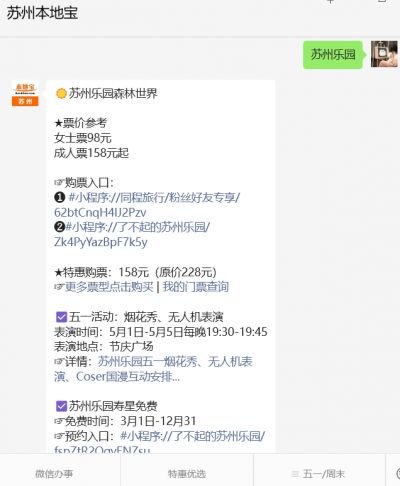This screenshot has height=486, width=400.
Task: Click the number 2 bullet icon
Action: tap(59, 227)
